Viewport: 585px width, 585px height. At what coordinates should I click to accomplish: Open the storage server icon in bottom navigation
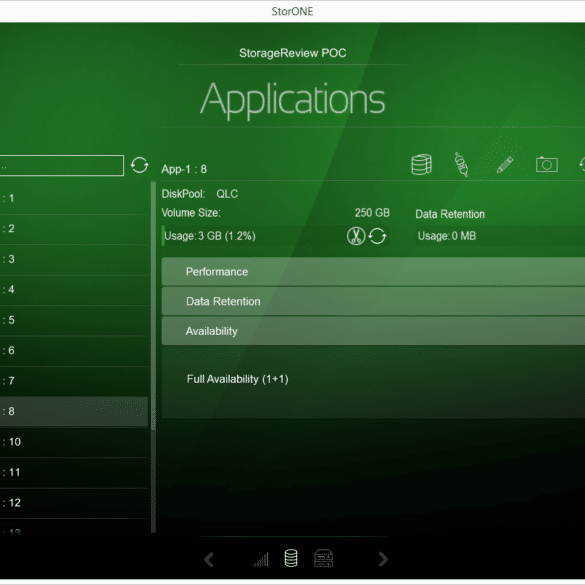coord(323,559)
